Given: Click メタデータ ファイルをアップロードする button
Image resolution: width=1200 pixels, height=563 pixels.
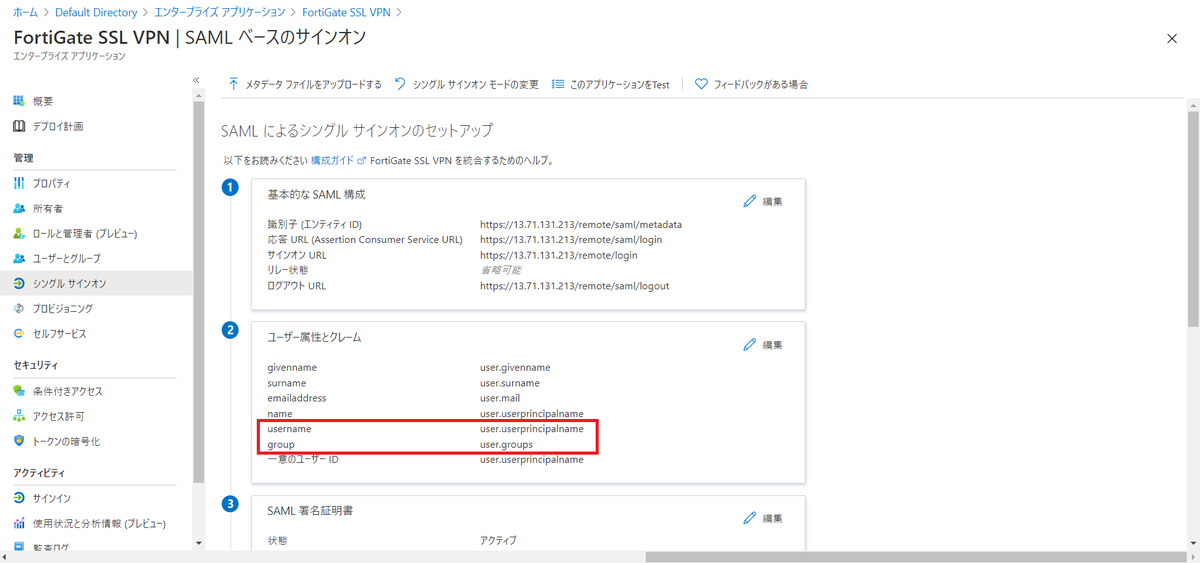Looking at the screenshot, I should pyautogui.click(x=305, y=84).
